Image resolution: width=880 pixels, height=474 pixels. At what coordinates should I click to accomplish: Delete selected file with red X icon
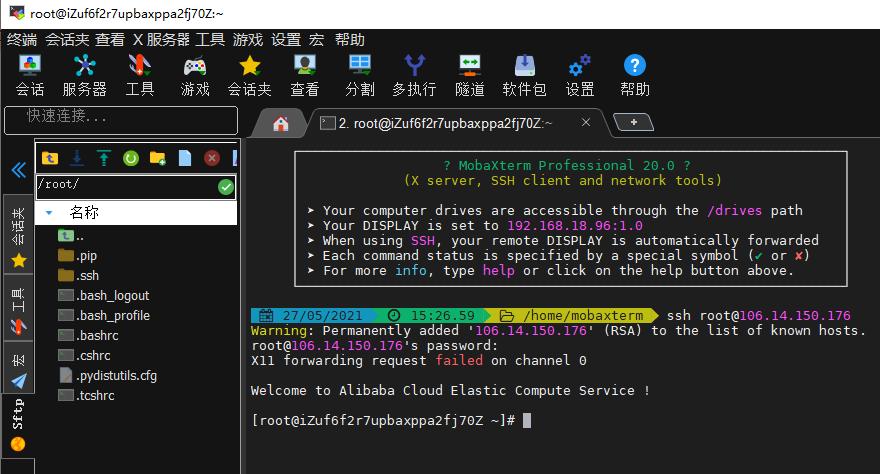[212, 158]
